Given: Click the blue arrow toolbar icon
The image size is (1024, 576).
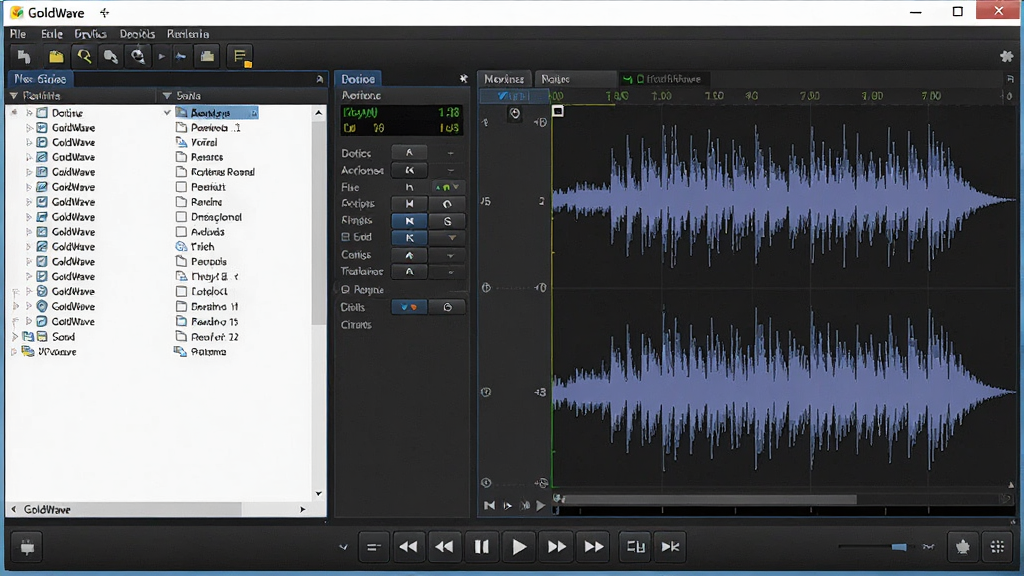Looking at the screenshot, I should [x=181, y=57].
